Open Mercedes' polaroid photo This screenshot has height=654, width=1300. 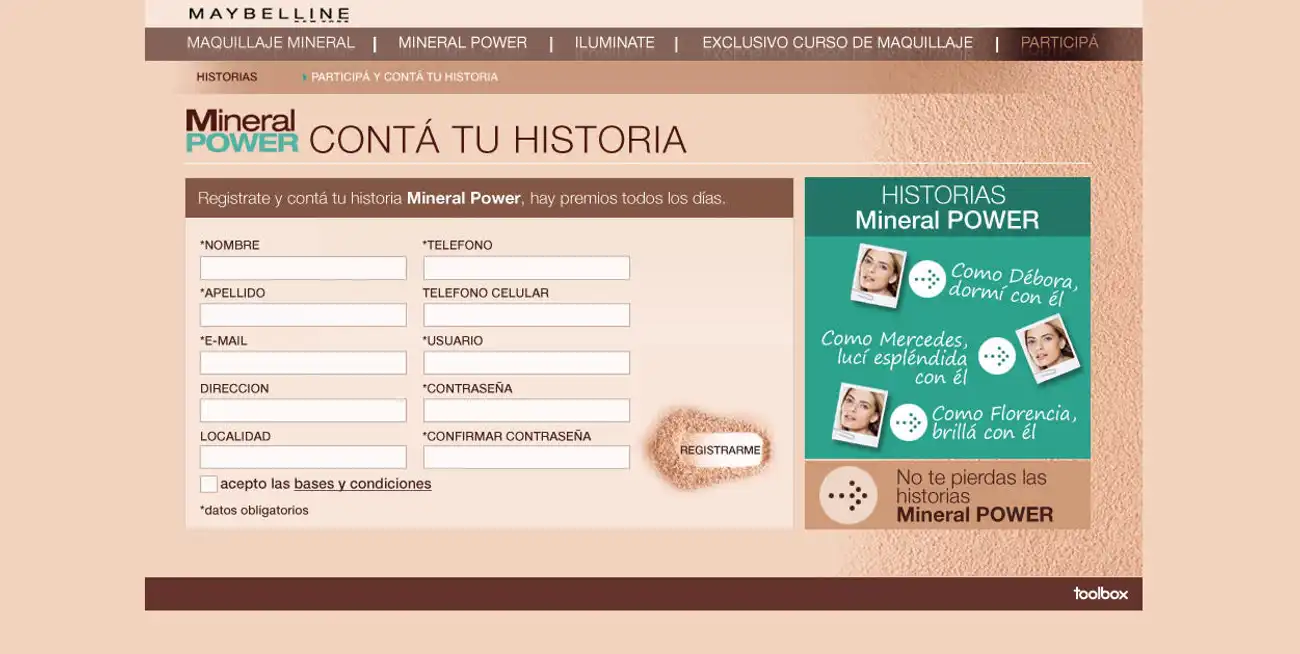[1048, 348]
